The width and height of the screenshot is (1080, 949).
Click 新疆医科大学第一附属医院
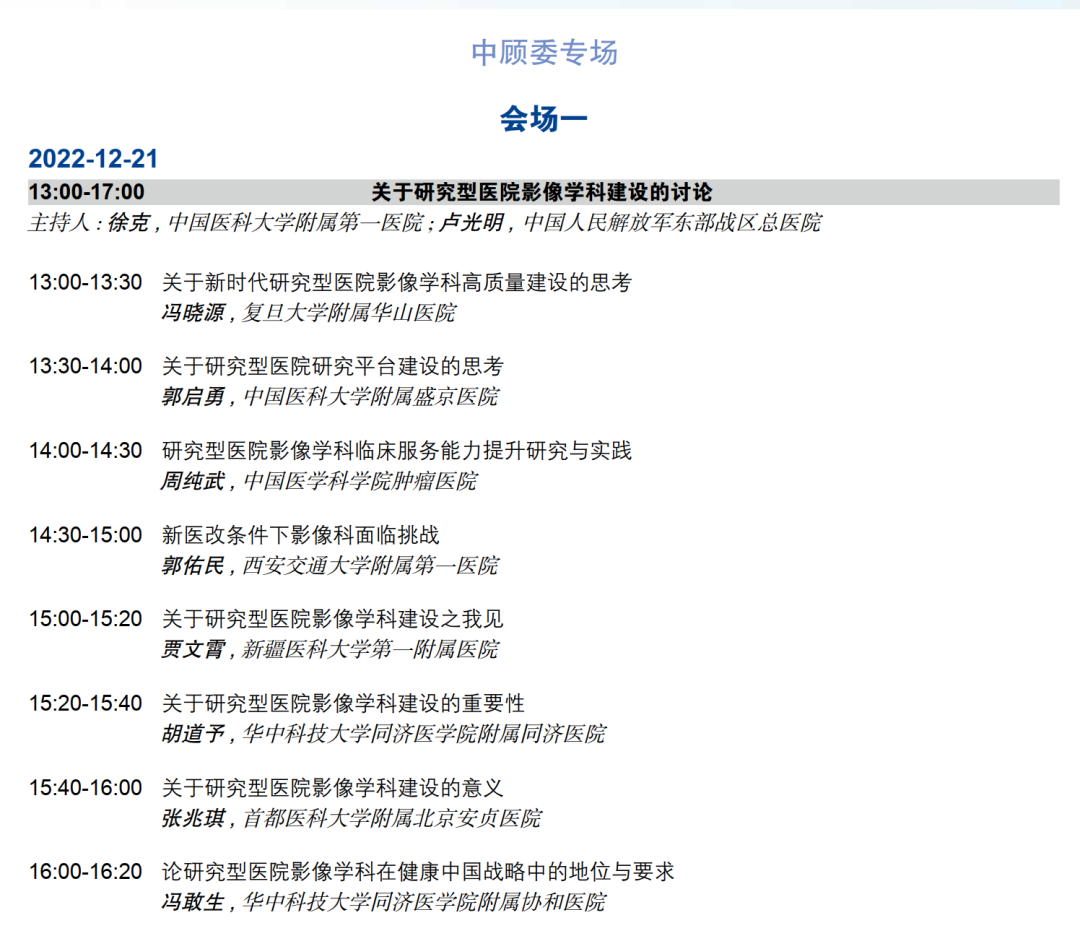[x=371, y=649]
